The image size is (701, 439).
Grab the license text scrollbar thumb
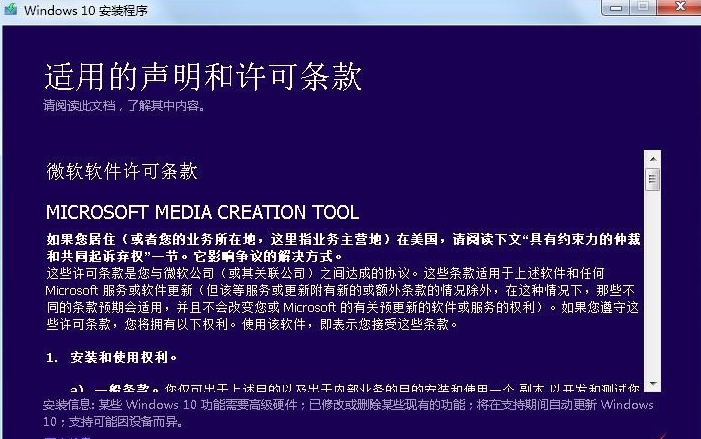pos(652,180)
